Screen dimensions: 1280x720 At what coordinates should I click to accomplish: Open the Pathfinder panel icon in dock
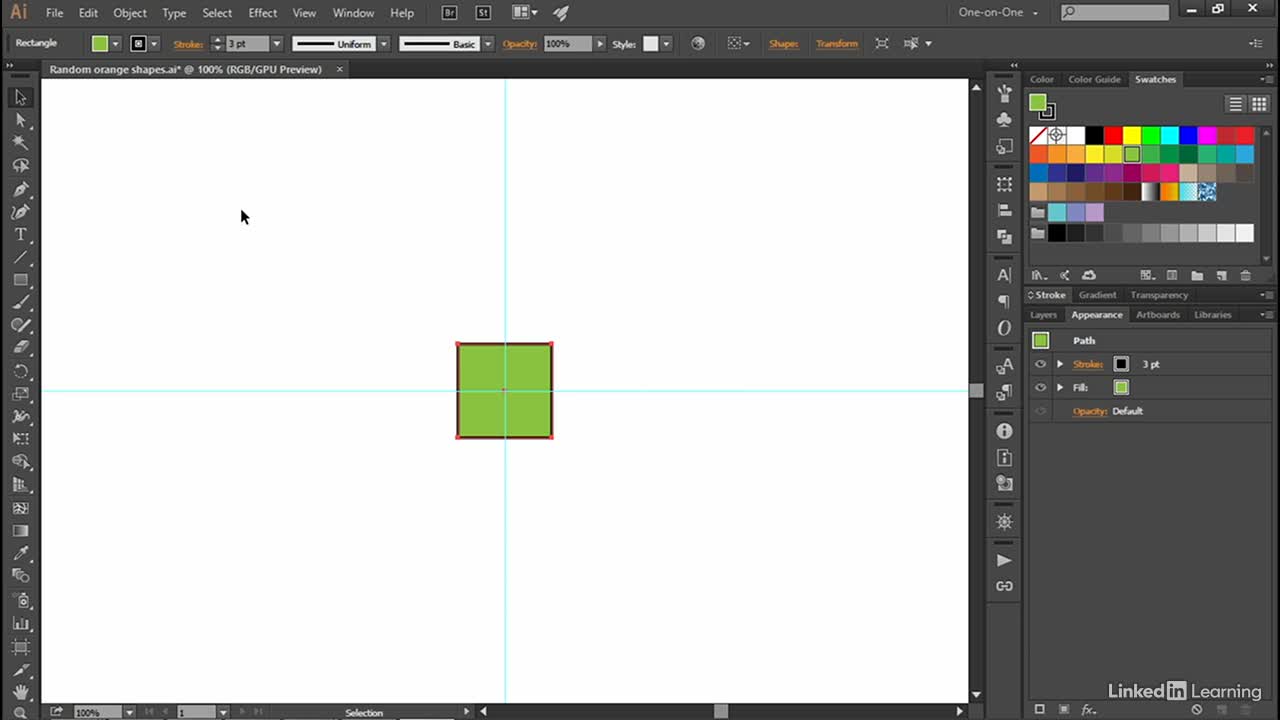tap(1004, 237)
